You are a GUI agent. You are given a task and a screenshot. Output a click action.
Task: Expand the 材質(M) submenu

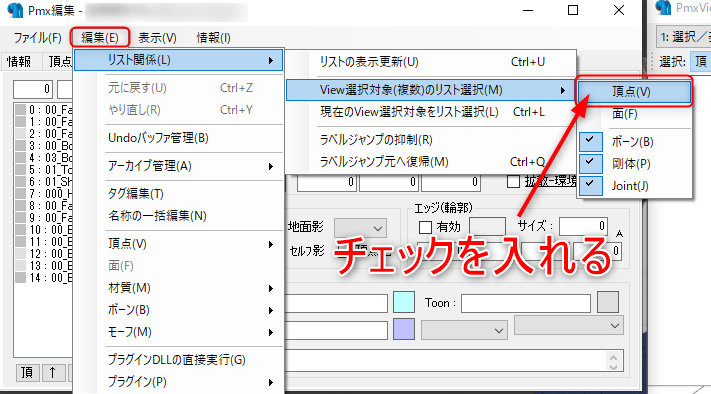(x=179, y=288)
